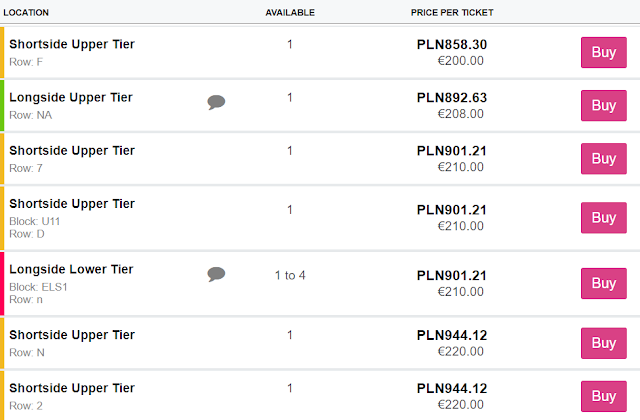Click the green color bar on Longside Upper Tier
This screenshot has width=640, height=420.
coord(3,105)
